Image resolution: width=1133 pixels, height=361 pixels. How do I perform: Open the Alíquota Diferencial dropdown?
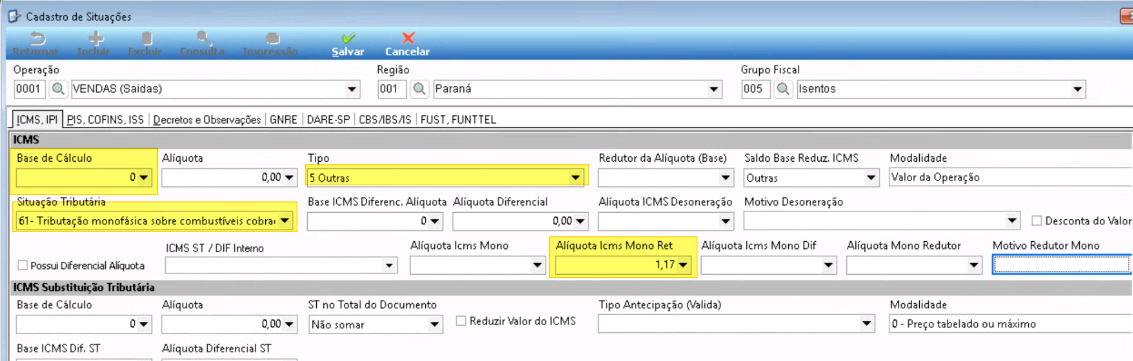[580, 221]
